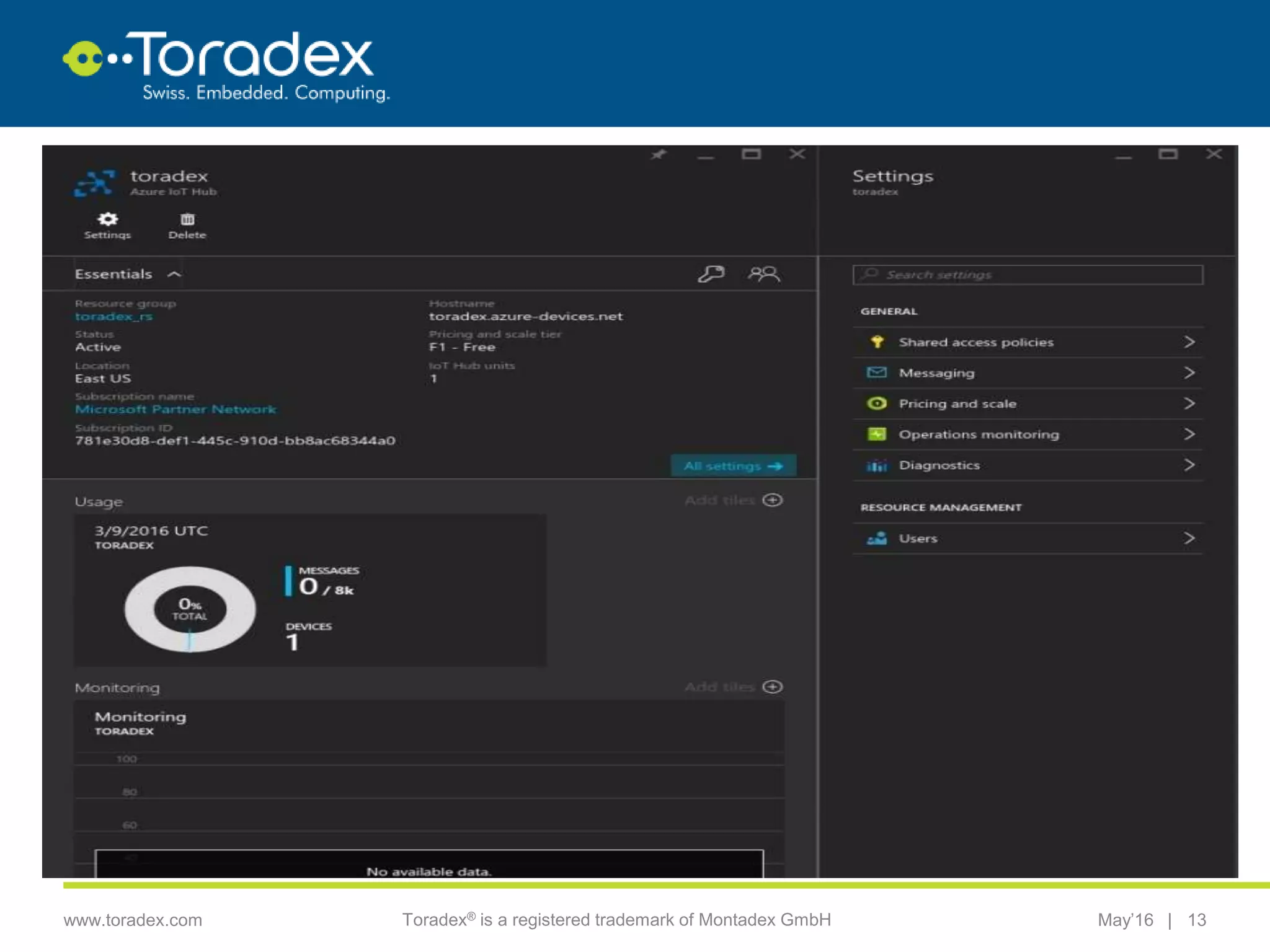Click the Toradex logo in header
The width and height of the screenshot is (1270, 952).
(227, 66)
